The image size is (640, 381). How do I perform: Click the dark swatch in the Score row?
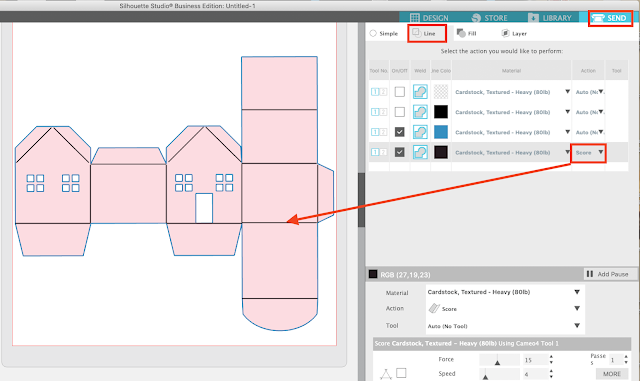pyautogui.click(x=441, y=152)
